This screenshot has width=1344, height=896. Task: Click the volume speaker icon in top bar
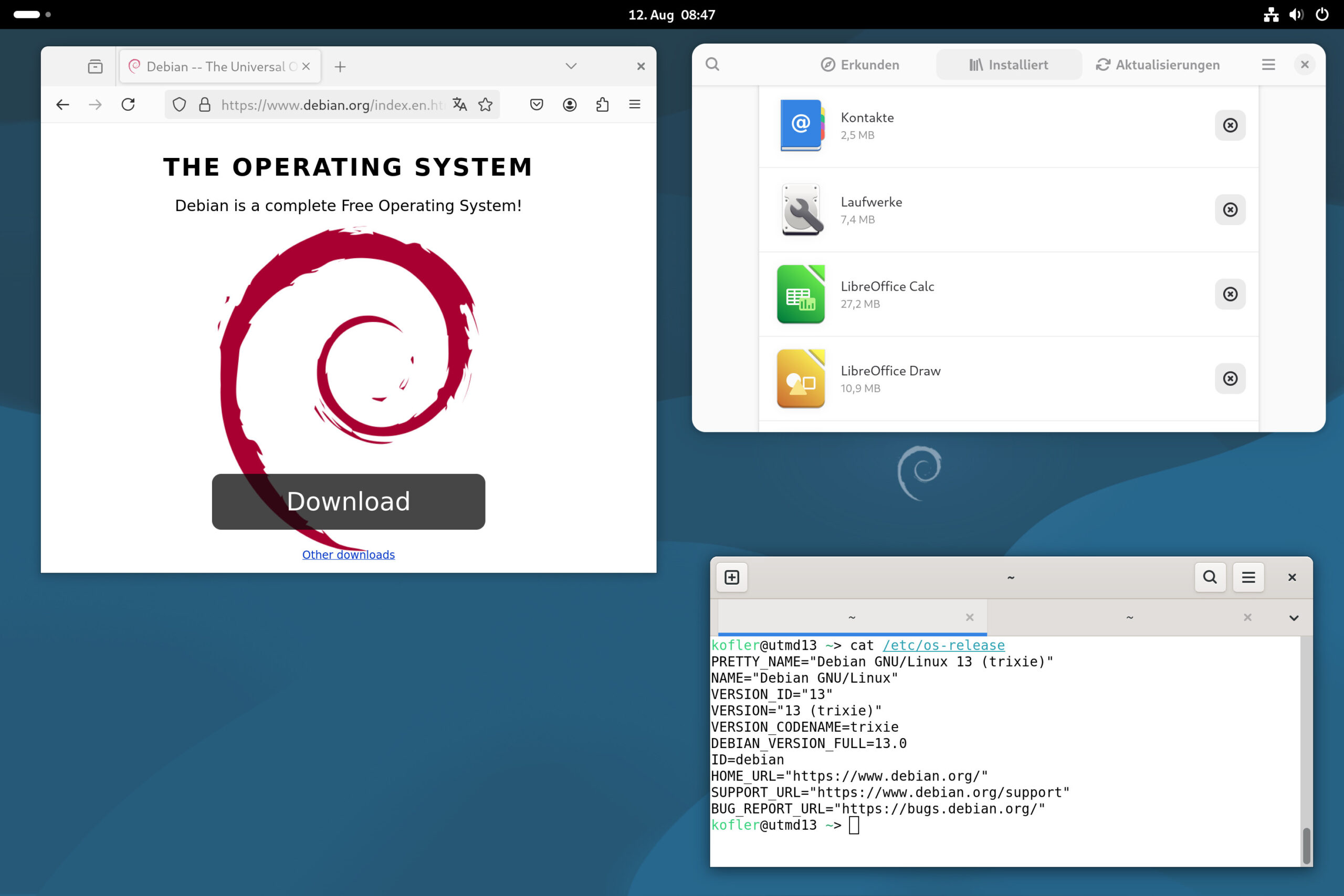[1296, 15]
